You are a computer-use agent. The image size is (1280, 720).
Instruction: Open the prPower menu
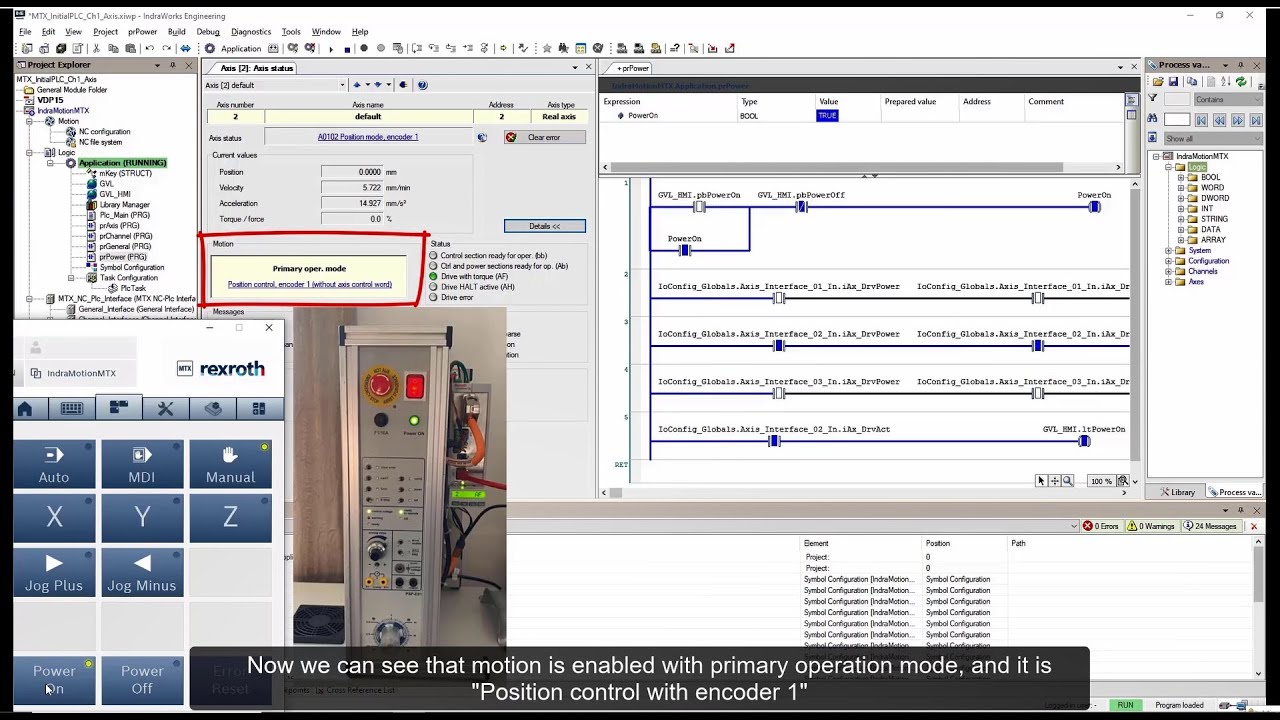click(x=143, y=32)
